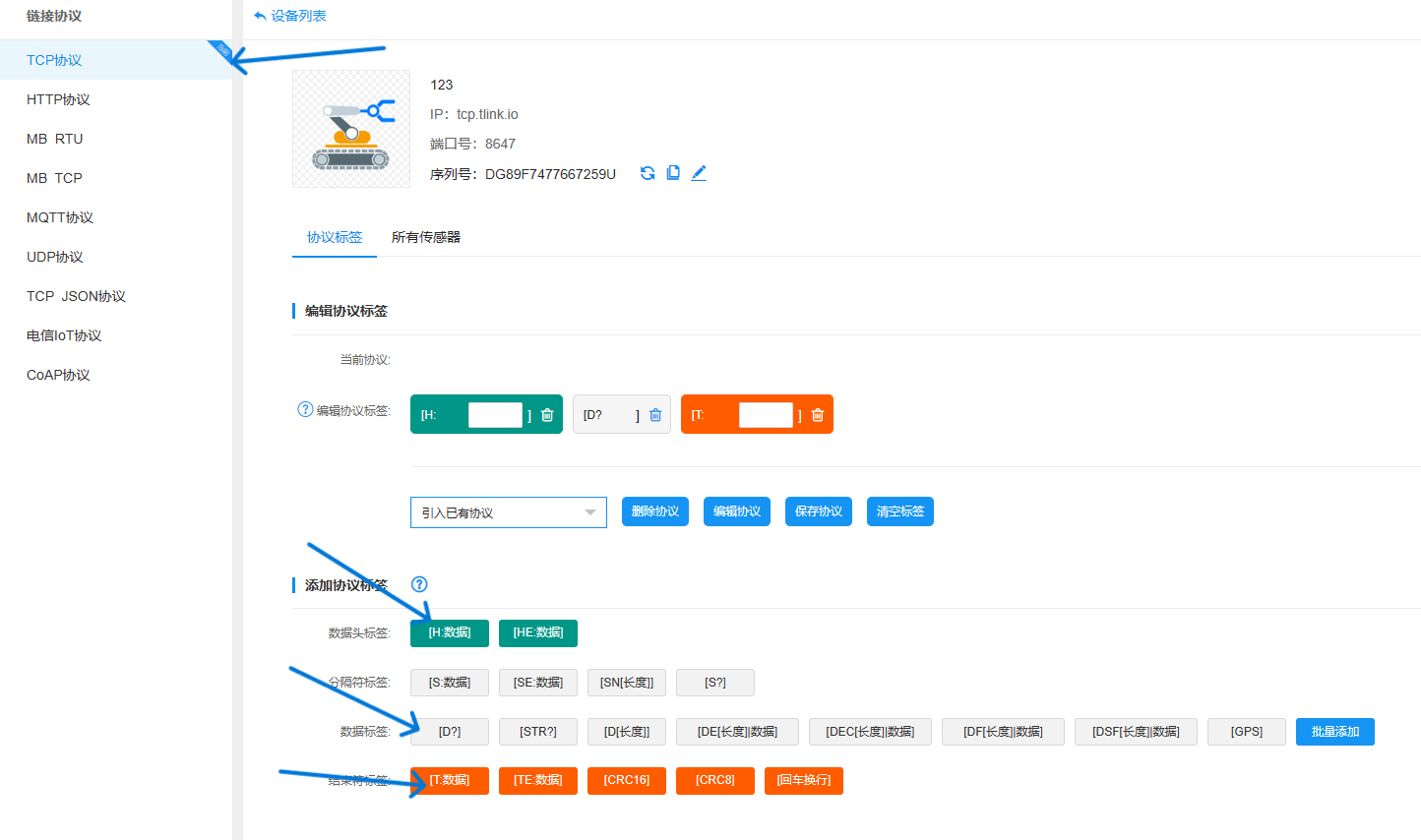The image size is (1421, 840).
Task: Clear tags with the 清空标签 button
Action: click(899, 511)
